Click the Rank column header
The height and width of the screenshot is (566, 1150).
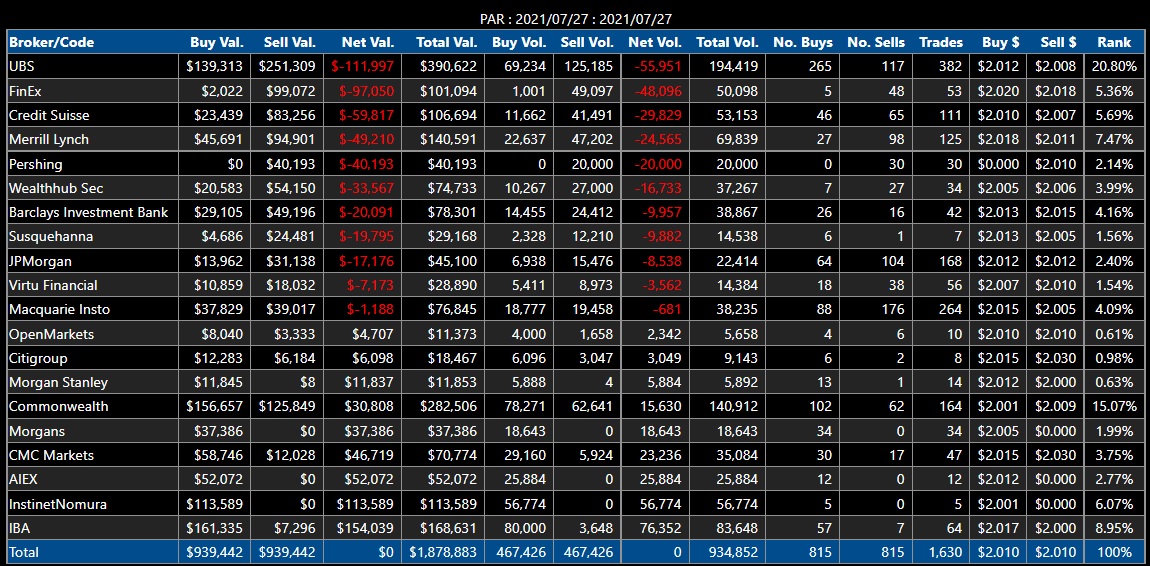click(1114, 43)
